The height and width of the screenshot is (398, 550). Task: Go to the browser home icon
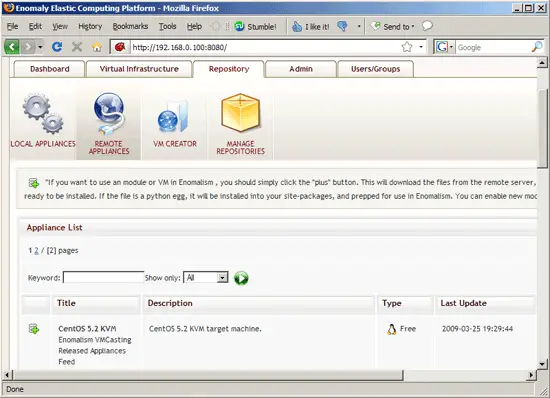click(97, 47)
